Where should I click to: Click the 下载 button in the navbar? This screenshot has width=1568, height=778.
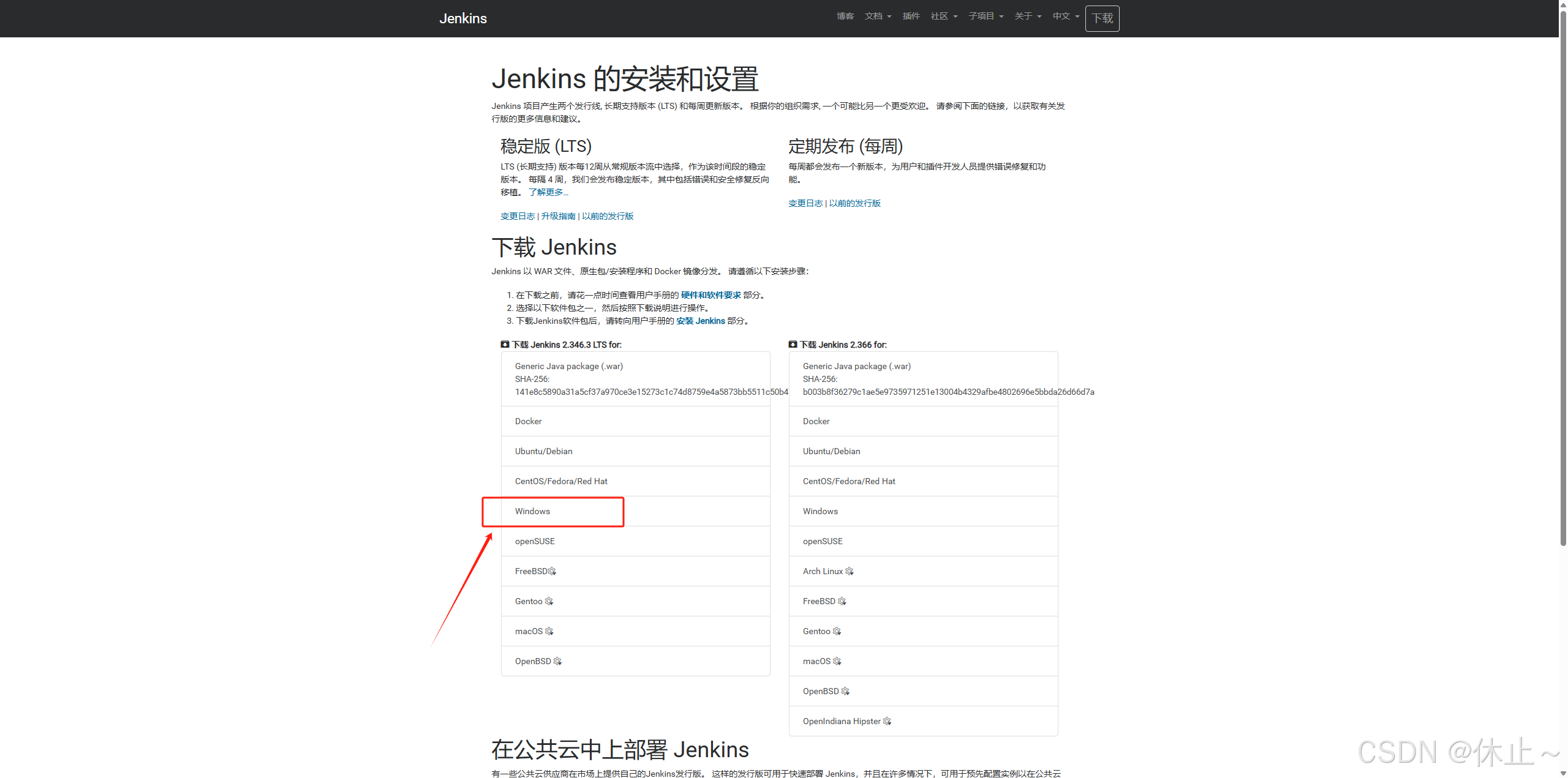coord(1101,18)
